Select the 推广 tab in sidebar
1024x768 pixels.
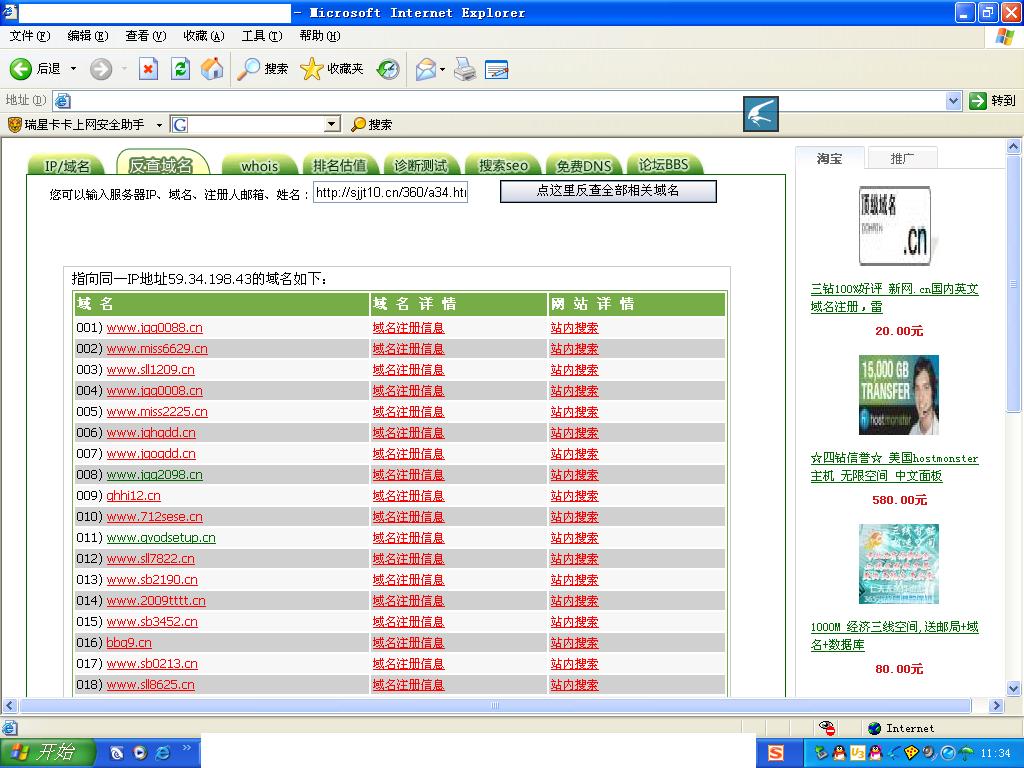[x=901, y=158]
